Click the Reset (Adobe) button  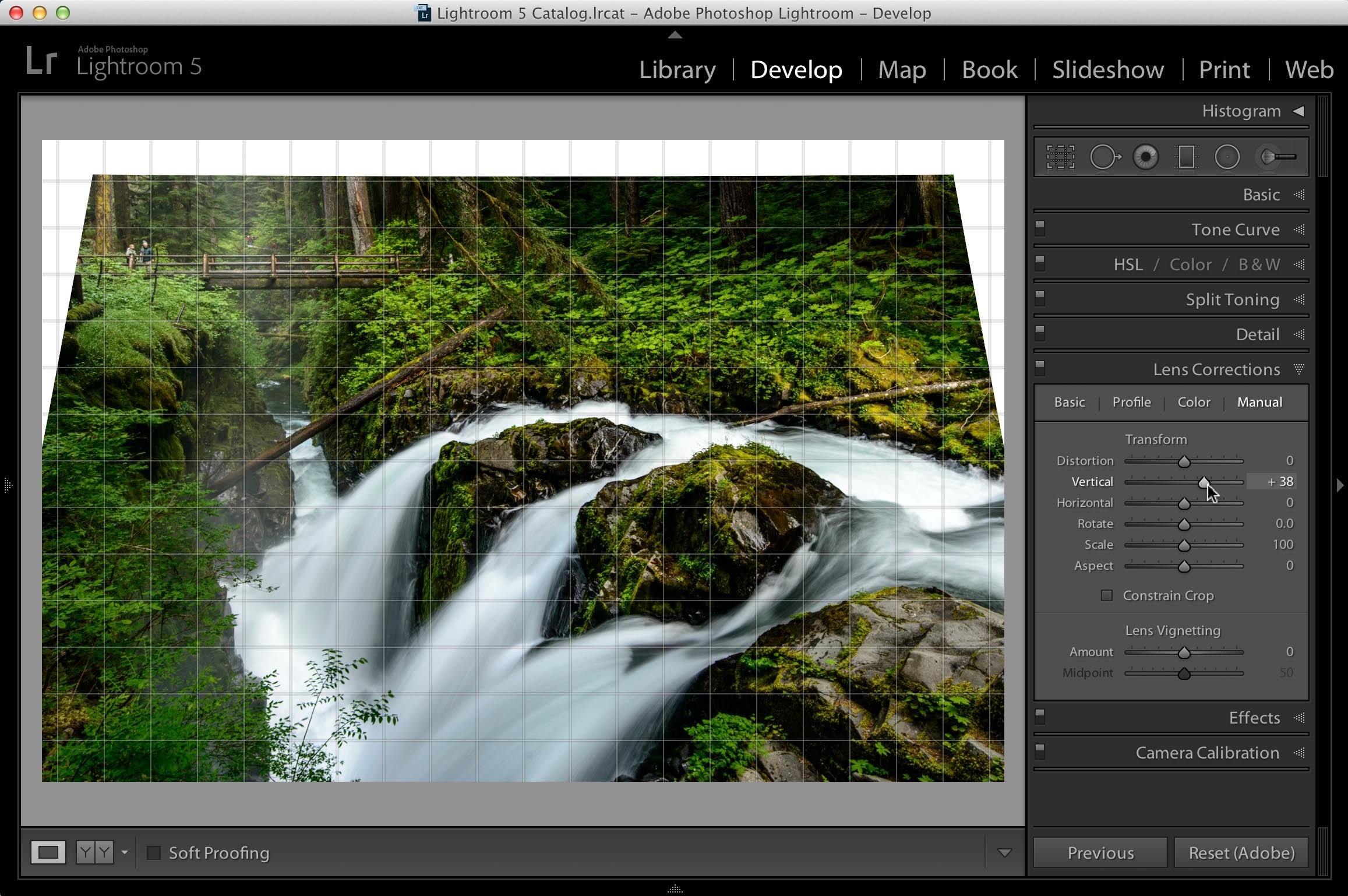coord(1241,853)
